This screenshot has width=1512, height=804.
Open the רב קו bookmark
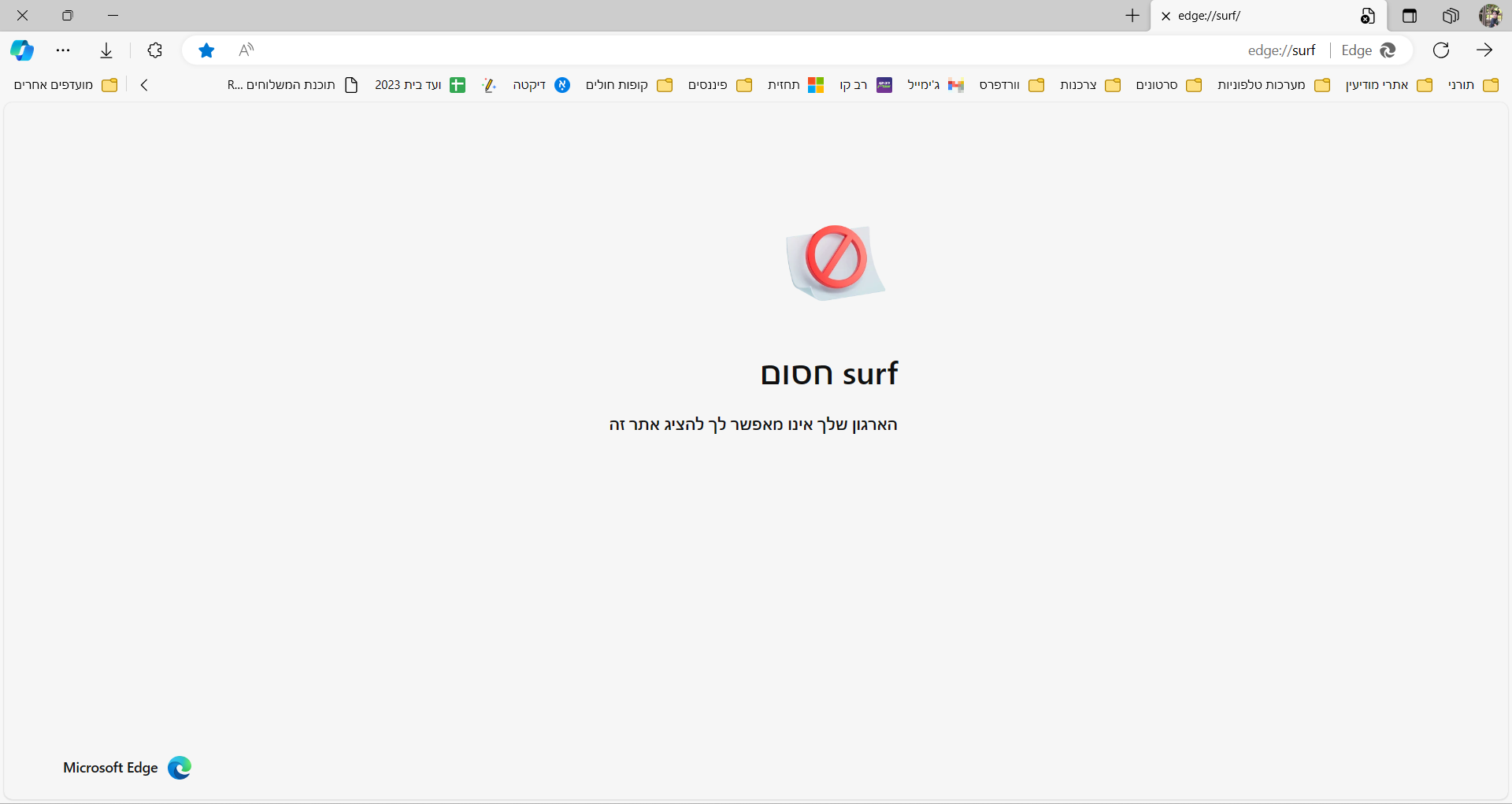tap(865, 85)
